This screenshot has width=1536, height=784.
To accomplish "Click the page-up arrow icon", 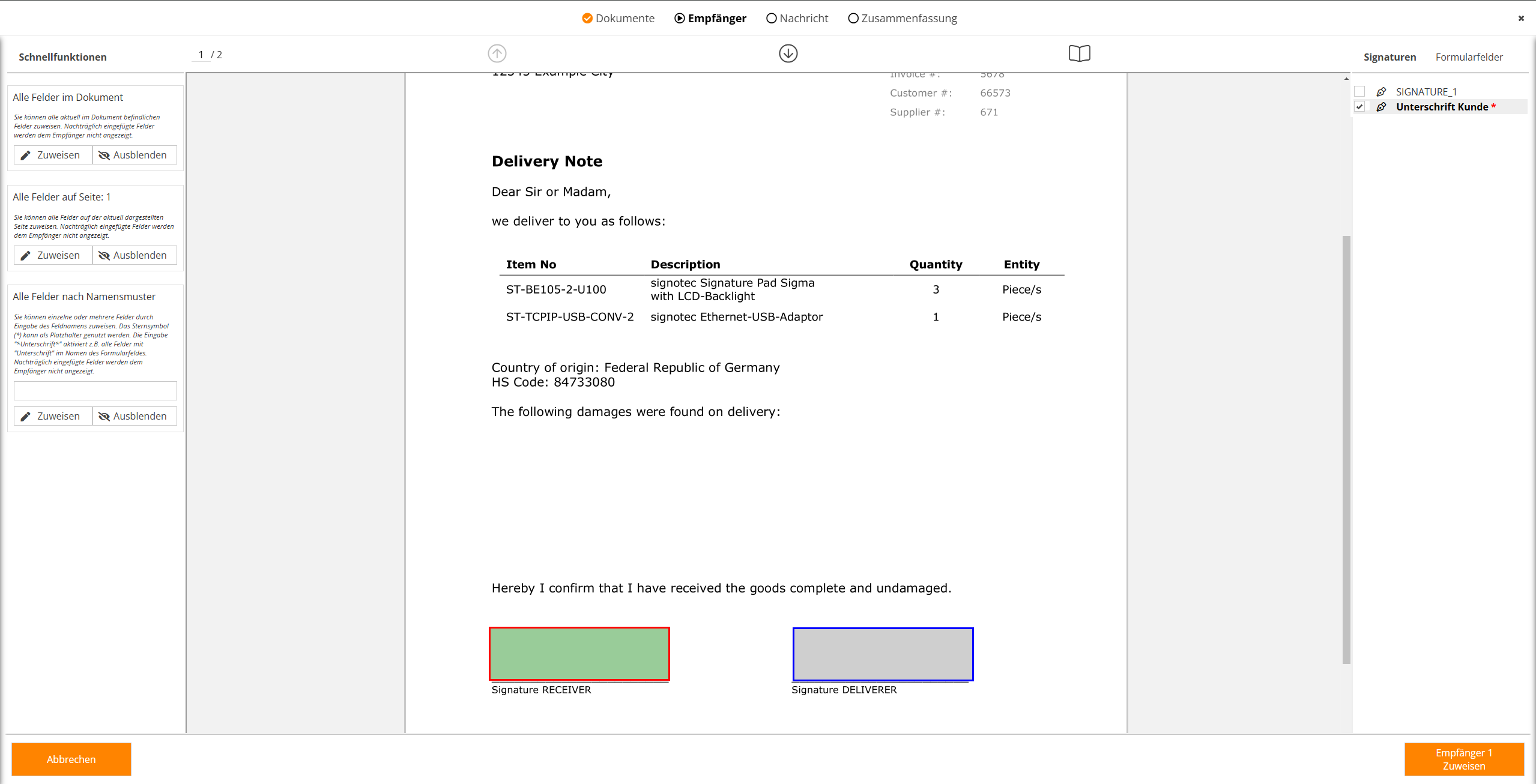I will pyautogui.click(x=497, y=53).
